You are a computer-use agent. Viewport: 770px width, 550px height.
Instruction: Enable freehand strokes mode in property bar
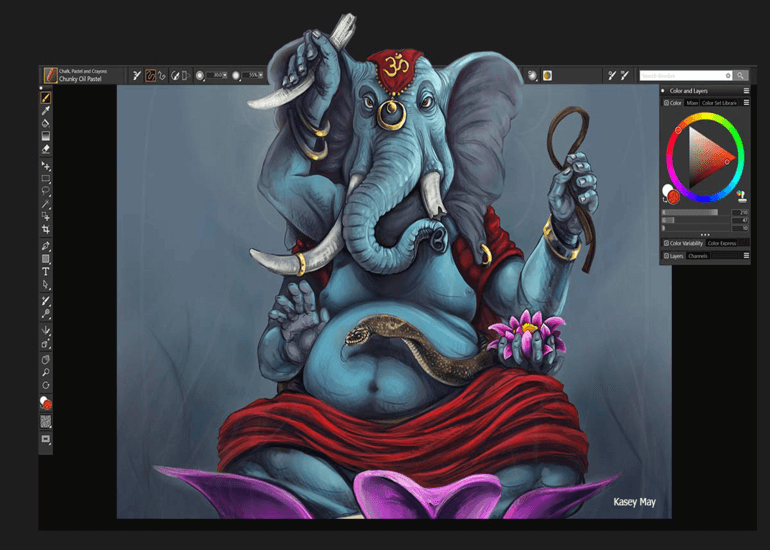[151, 75]
